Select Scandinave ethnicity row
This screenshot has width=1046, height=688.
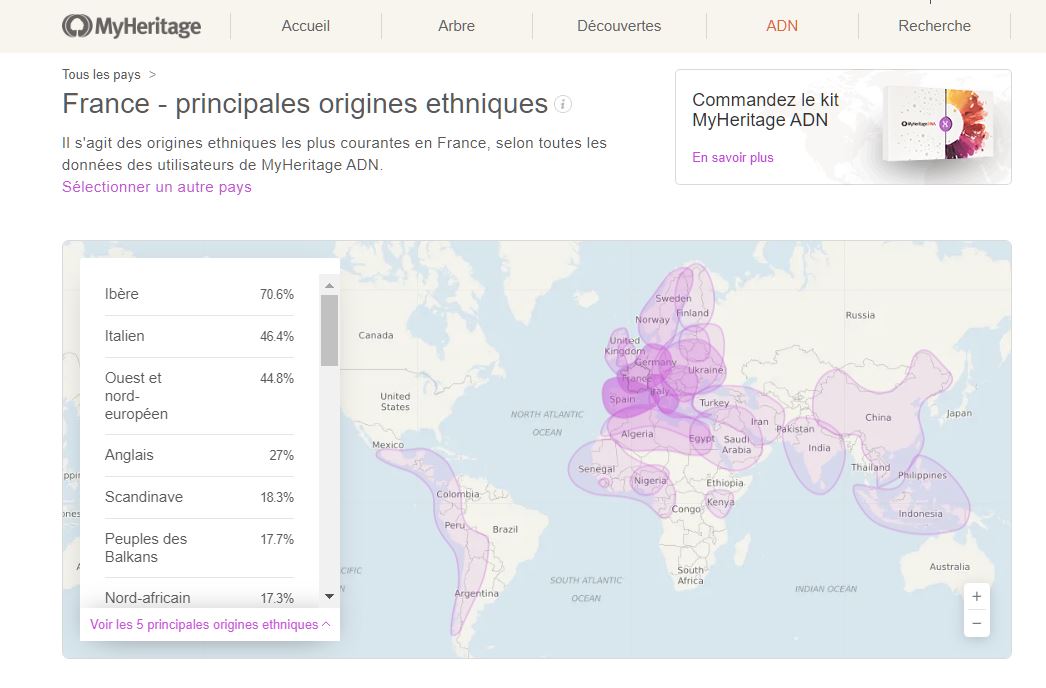(x=199, y=497)
